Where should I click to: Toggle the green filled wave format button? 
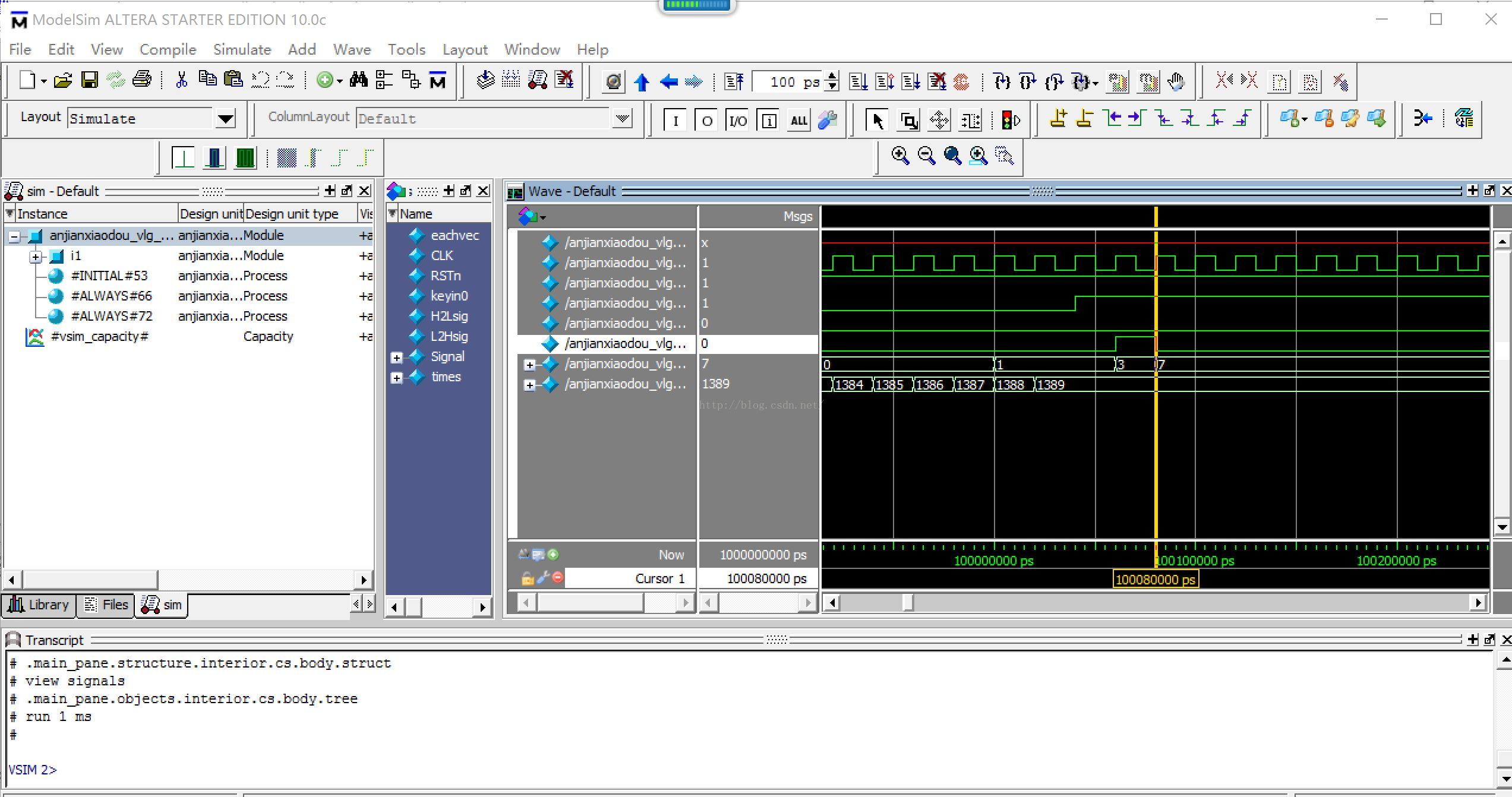pos(245,158)
